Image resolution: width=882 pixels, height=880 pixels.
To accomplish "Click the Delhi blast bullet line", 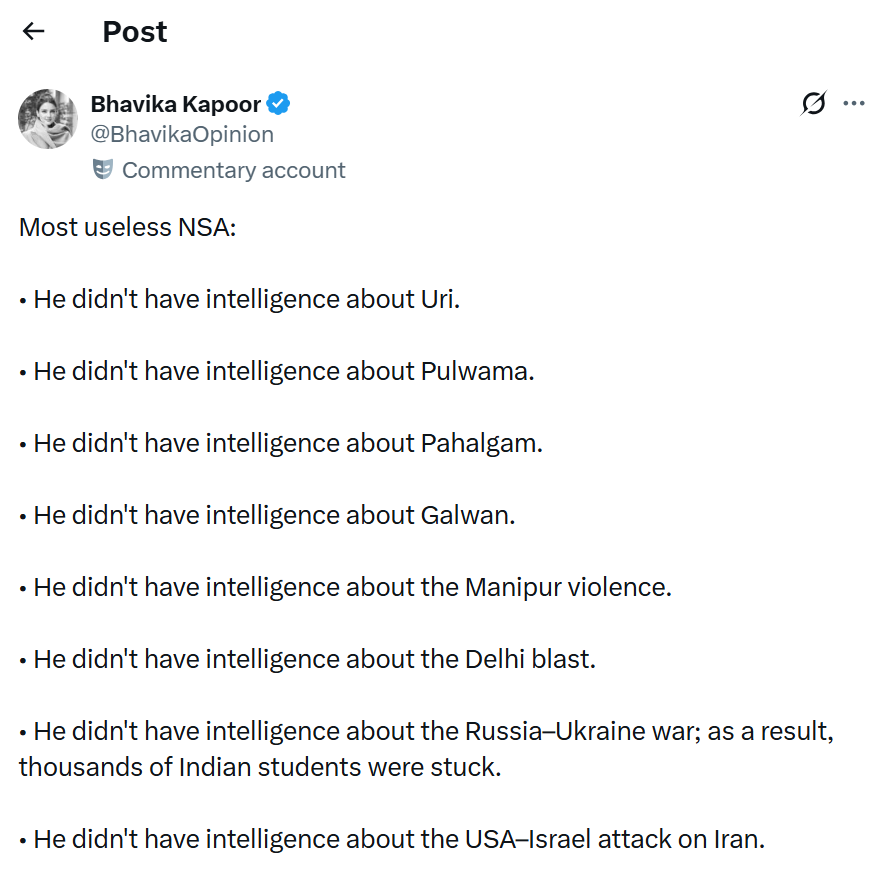I will click(x=307, y=659).
